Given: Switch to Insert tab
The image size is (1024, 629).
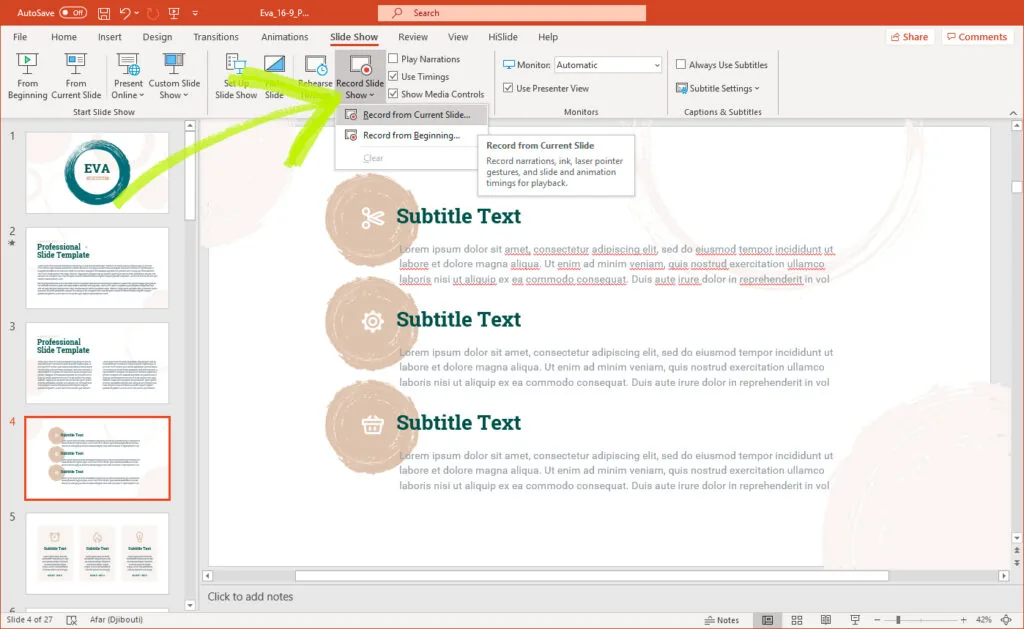Looking at the screenshot, I should tap(110, 37).
